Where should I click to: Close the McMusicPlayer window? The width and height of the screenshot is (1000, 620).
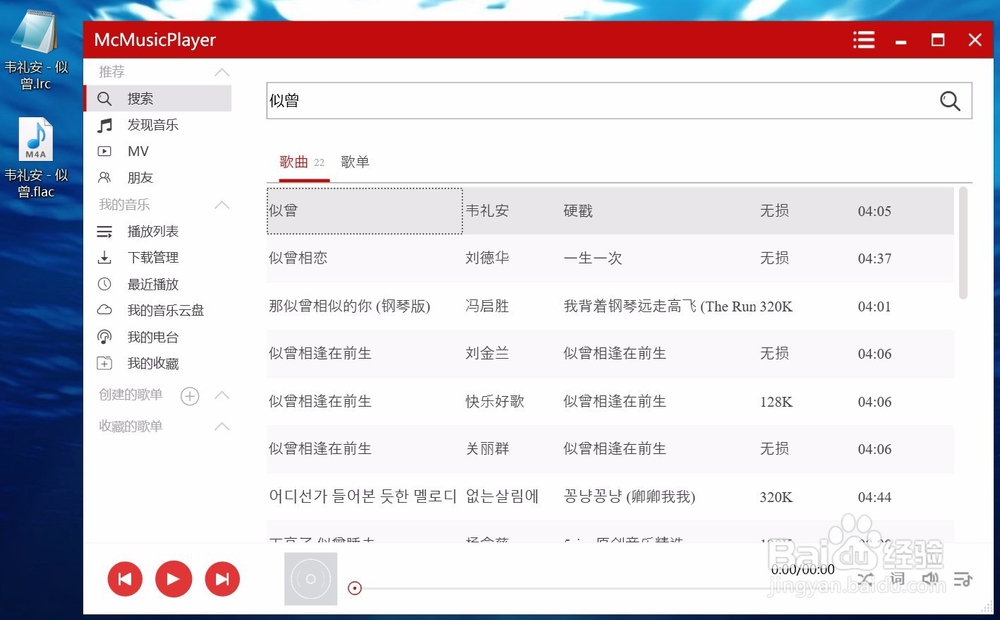point(974,40)
